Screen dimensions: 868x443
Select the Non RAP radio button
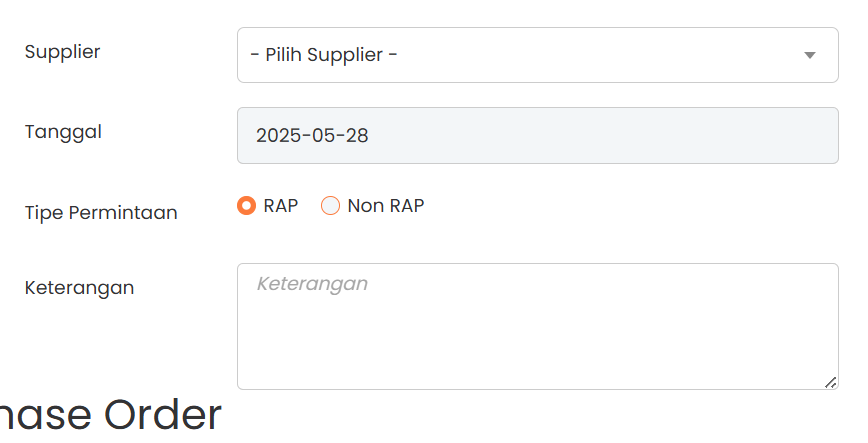tap(330, 206)
